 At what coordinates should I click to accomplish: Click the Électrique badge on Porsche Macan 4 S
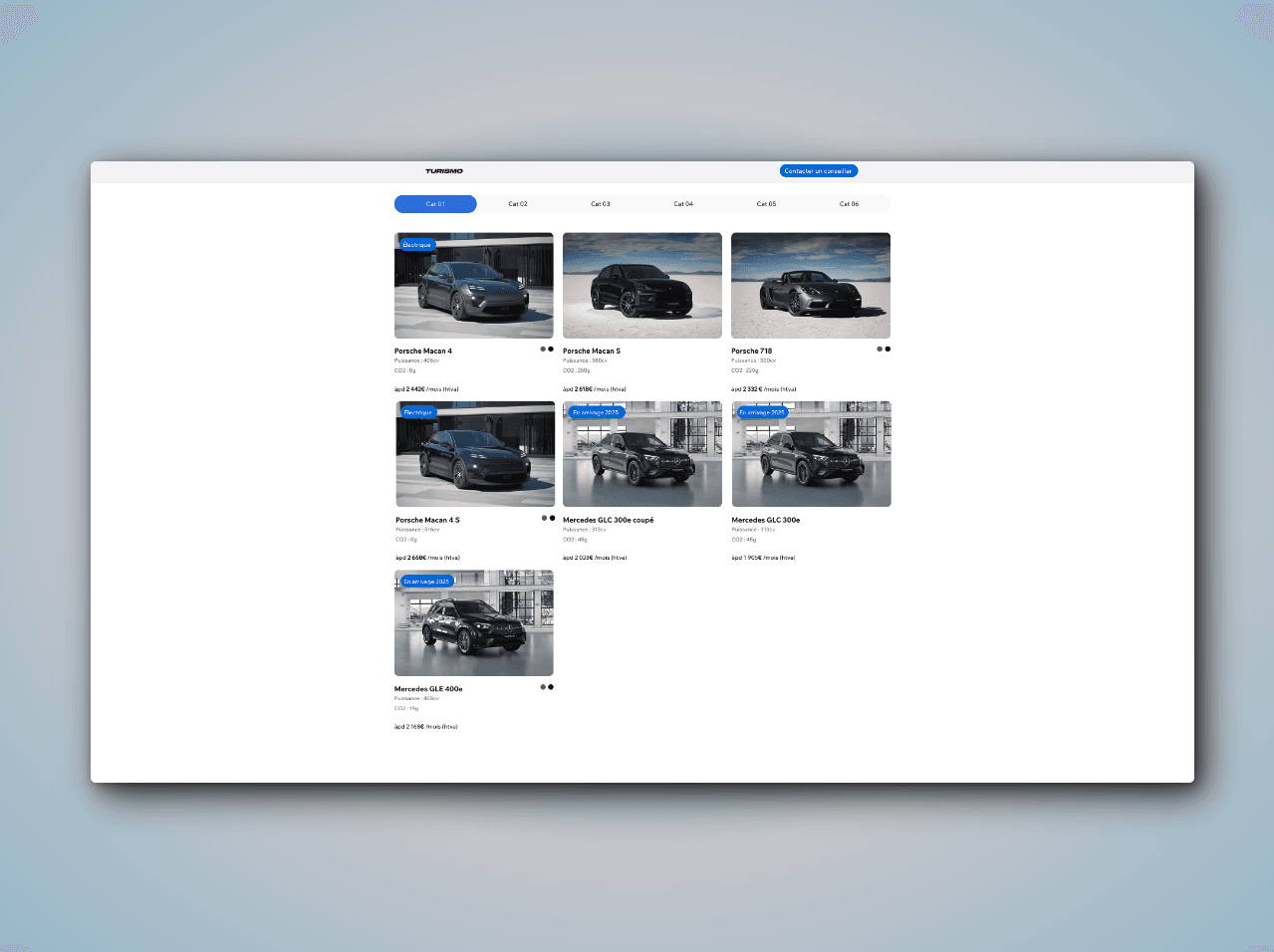[418, 412]
